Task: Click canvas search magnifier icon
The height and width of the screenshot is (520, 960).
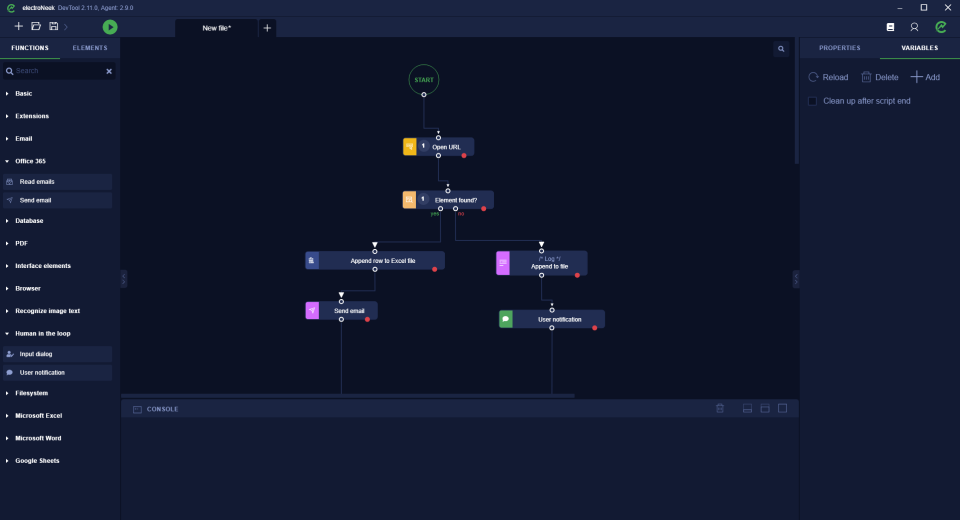Action: 781,49
